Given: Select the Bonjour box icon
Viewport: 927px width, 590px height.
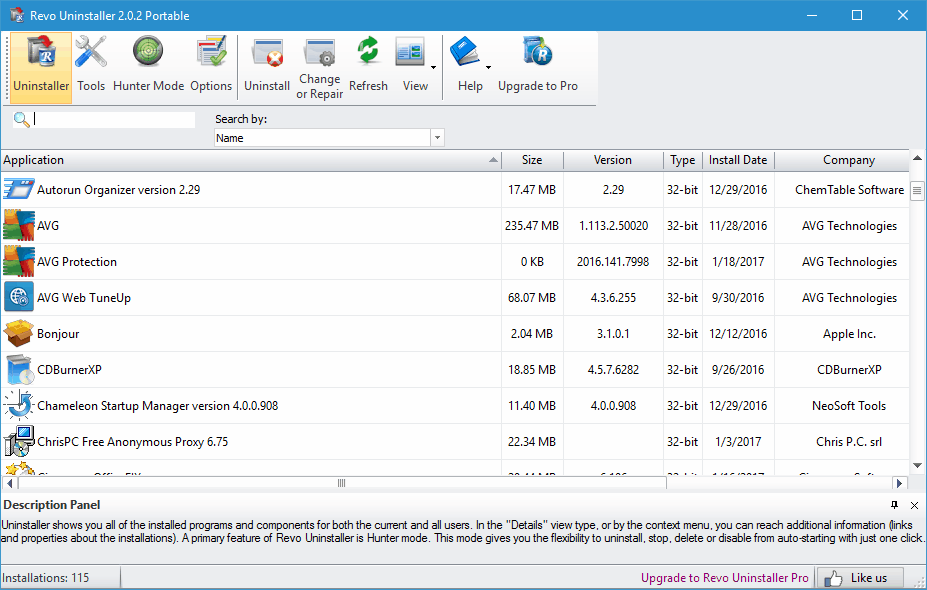Looking at the screenshot, I should (x=18, y=333).
